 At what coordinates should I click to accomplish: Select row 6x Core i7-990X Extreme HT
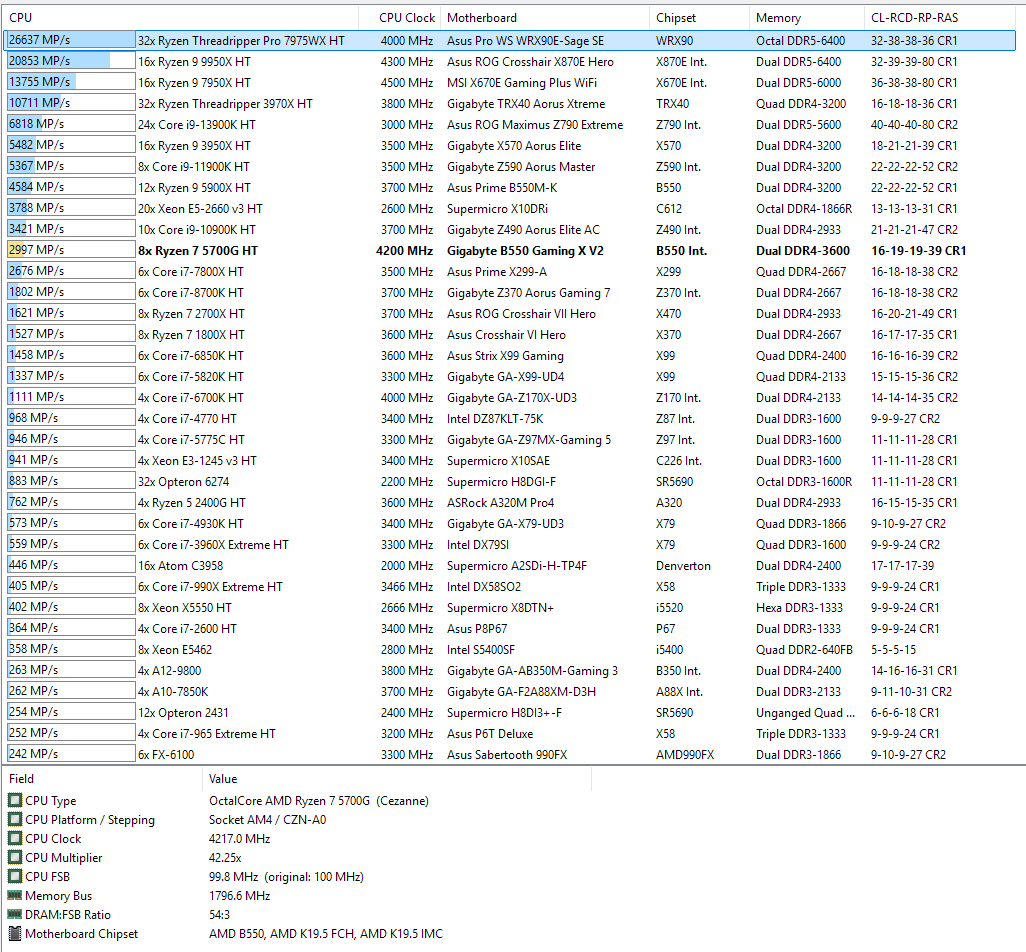point(509,586)
